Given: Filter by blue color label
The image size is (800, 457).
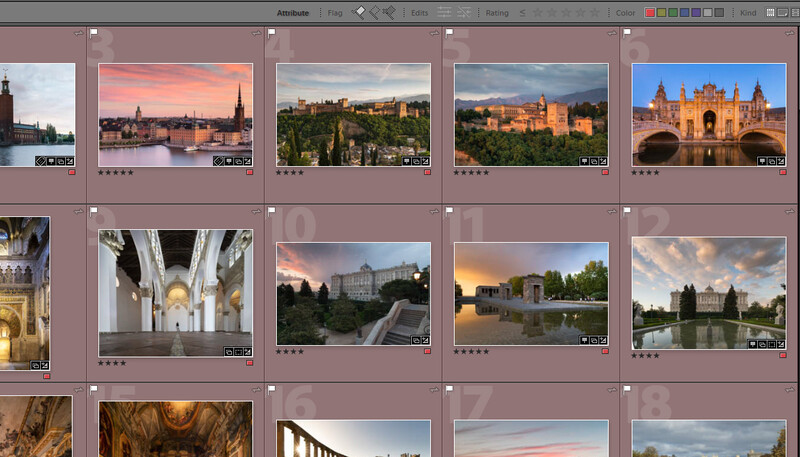Looking at the screenshot, I should click(685, 13).
